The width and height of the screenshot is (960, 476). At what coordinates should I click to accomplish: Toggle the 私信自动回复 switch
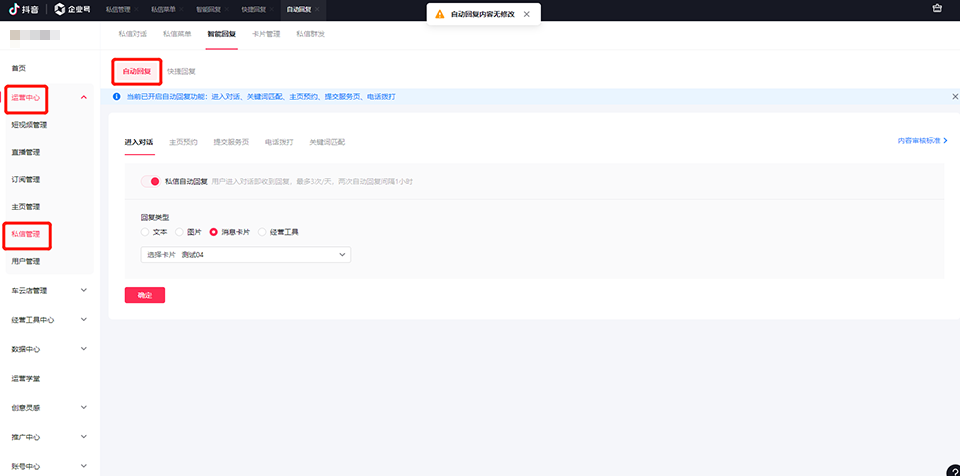[x=151, y=181]
